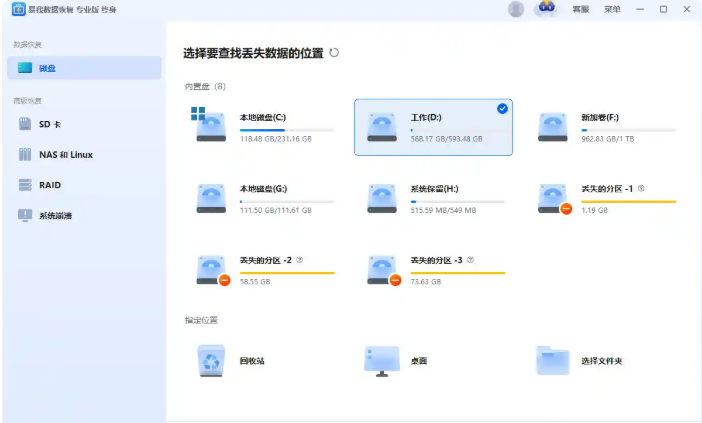
Task: Click help icon next to 丢失的分区 -1
Action: coord(641,188)
